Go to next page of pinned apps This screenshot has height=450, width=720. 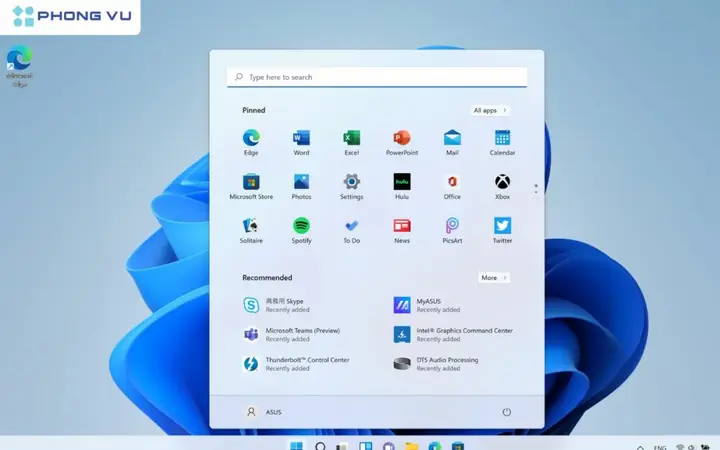tap(536, 192)
